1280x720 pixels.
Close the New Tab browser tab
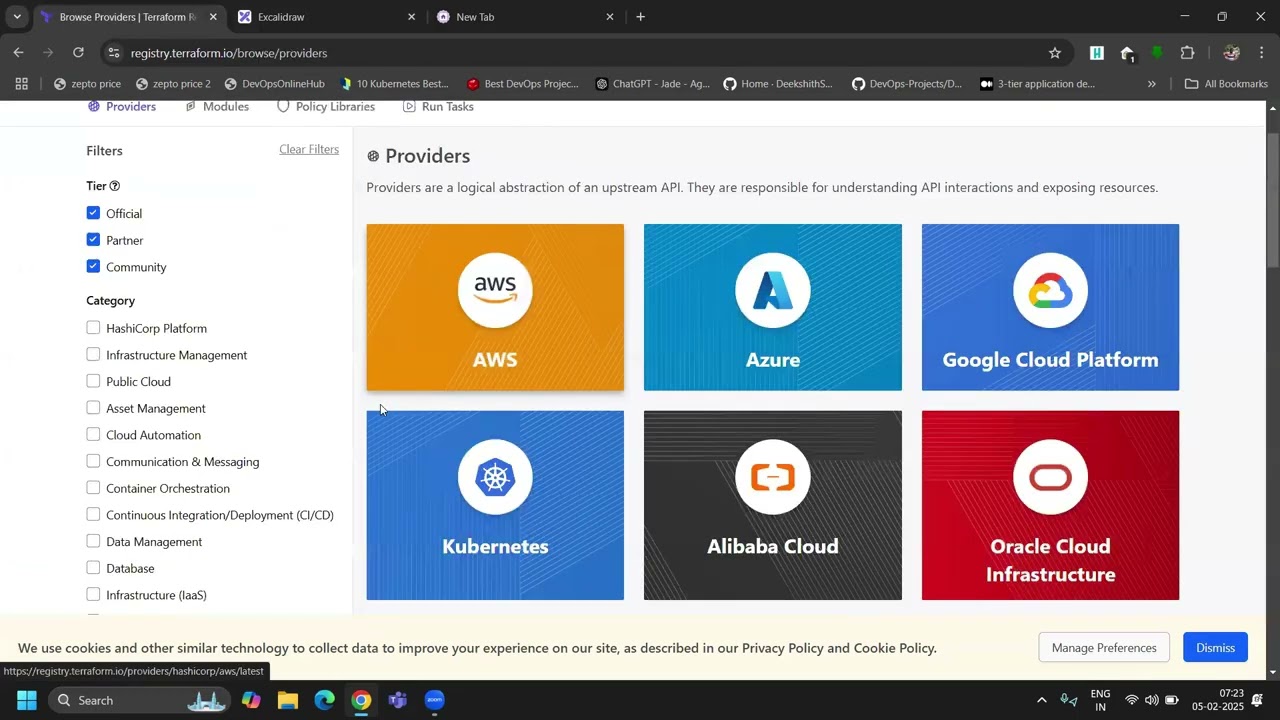click(610, 17)
